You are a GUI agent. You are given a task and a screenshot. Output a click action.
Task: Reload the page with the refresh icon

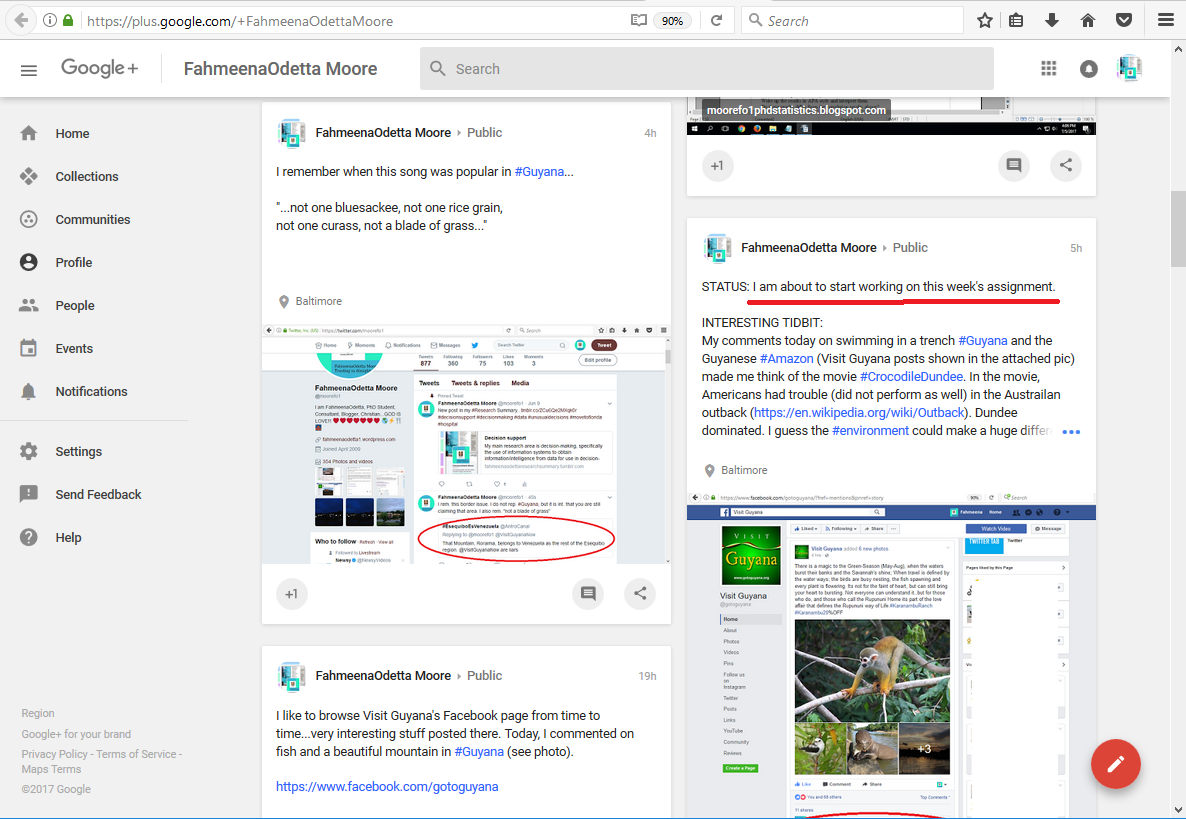716,20
